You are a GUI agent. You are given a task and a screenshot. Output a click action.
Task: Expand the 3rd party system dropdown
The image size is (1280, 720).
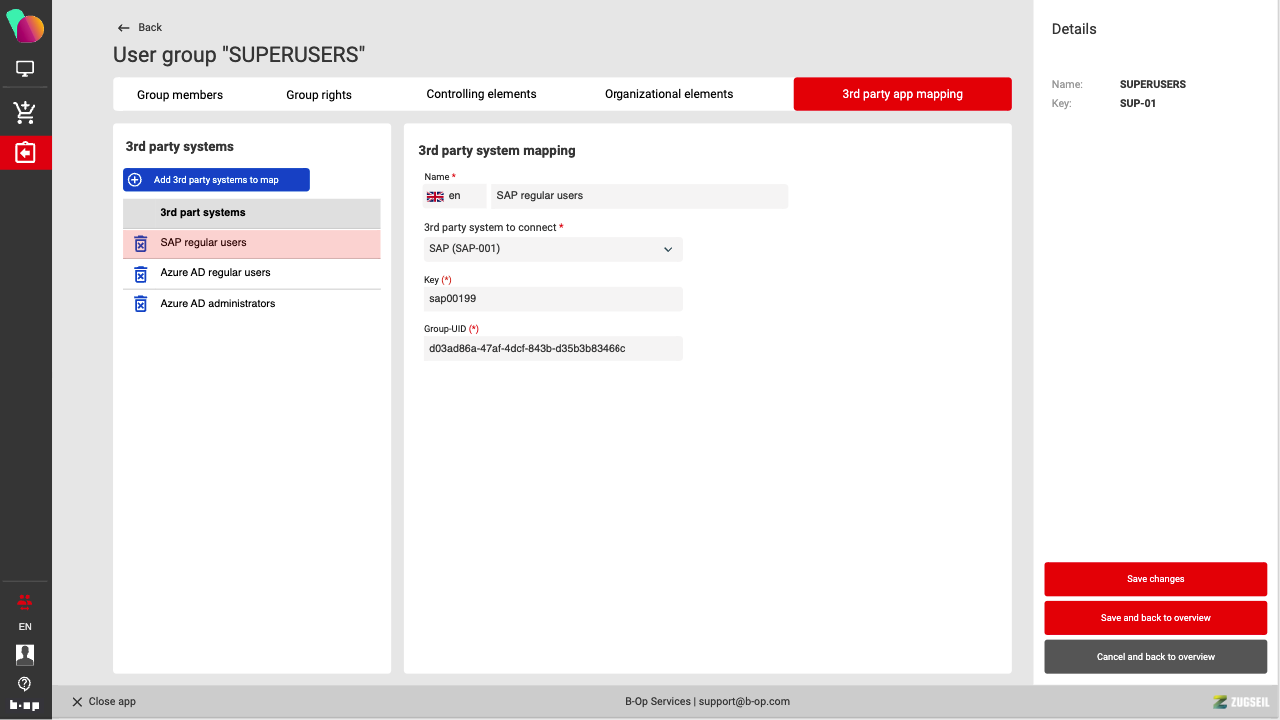point(668,249)
